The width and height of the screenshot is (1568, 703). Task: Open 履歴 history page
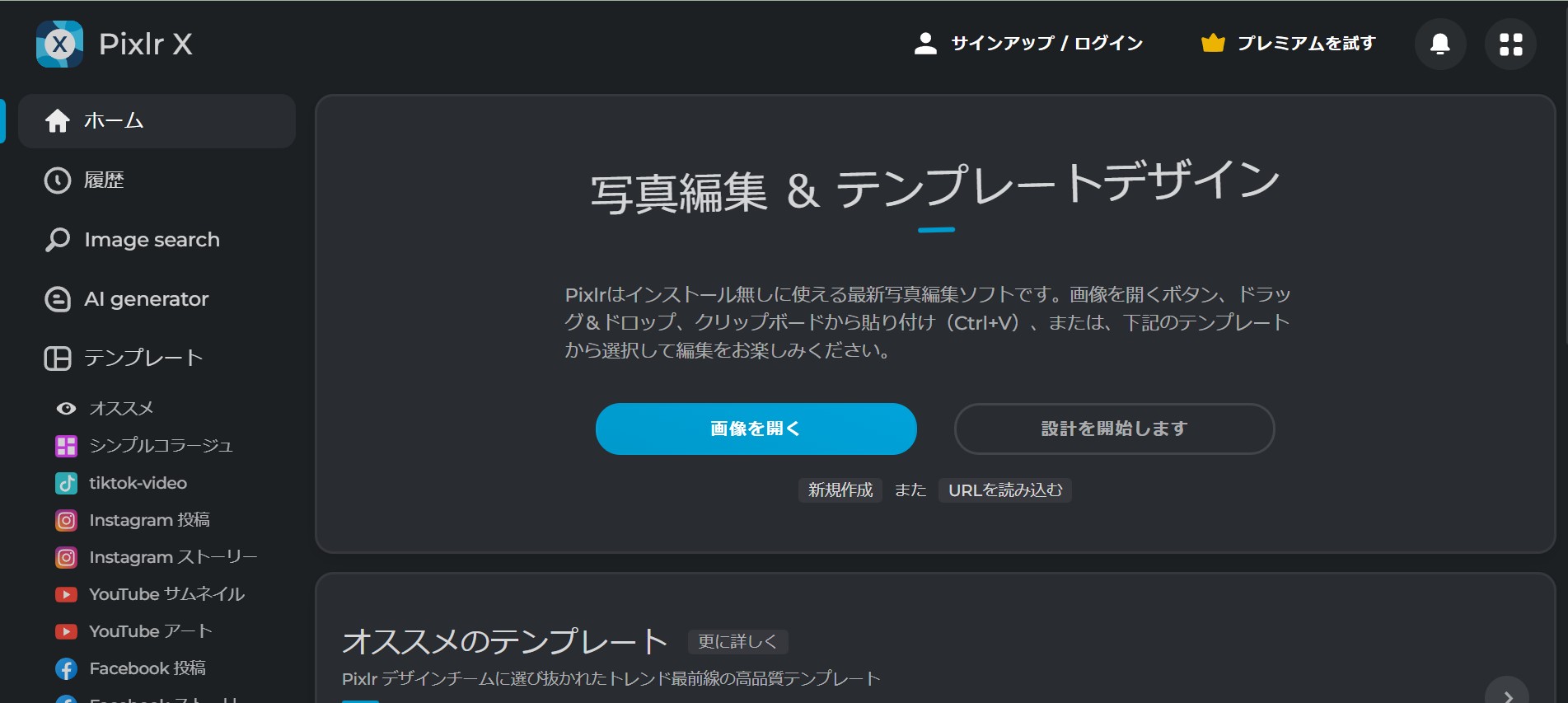coord(104,180)
